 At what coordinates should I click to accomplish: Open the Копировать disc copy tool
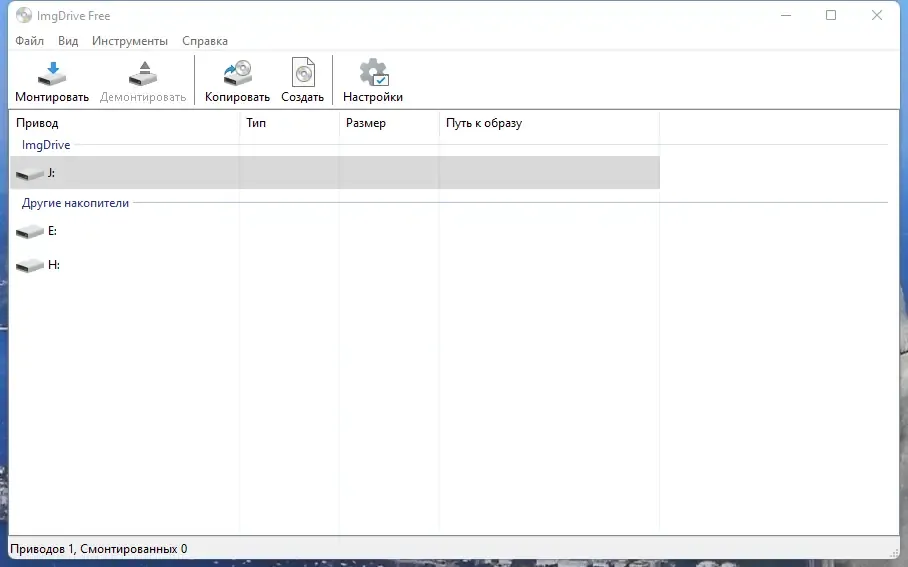click(237, 72)
